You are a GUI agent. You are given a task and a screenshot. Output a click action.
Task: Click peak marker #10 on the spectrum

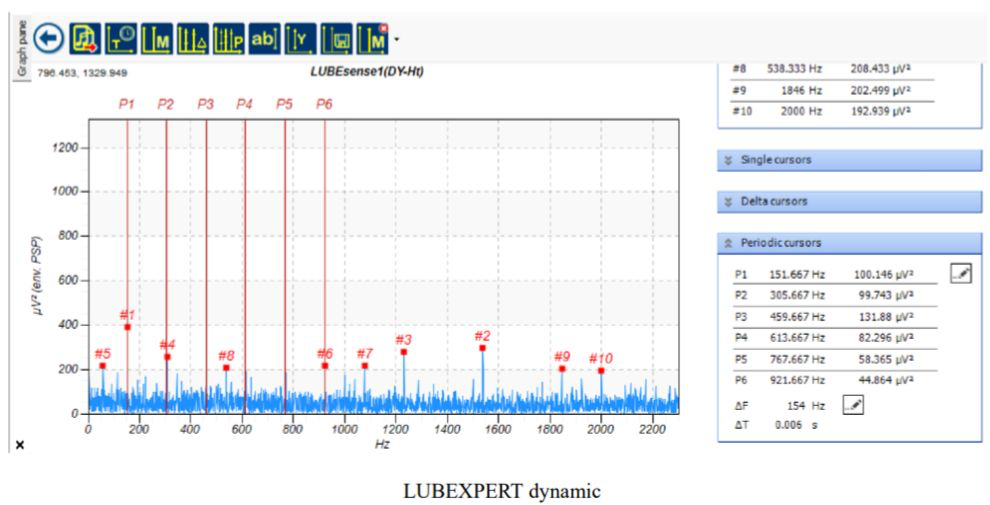[x=601, y=371]
